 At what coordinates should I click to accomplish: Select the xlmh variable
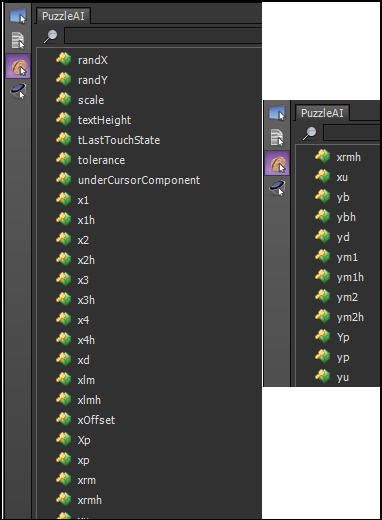(x=89, y=400)
